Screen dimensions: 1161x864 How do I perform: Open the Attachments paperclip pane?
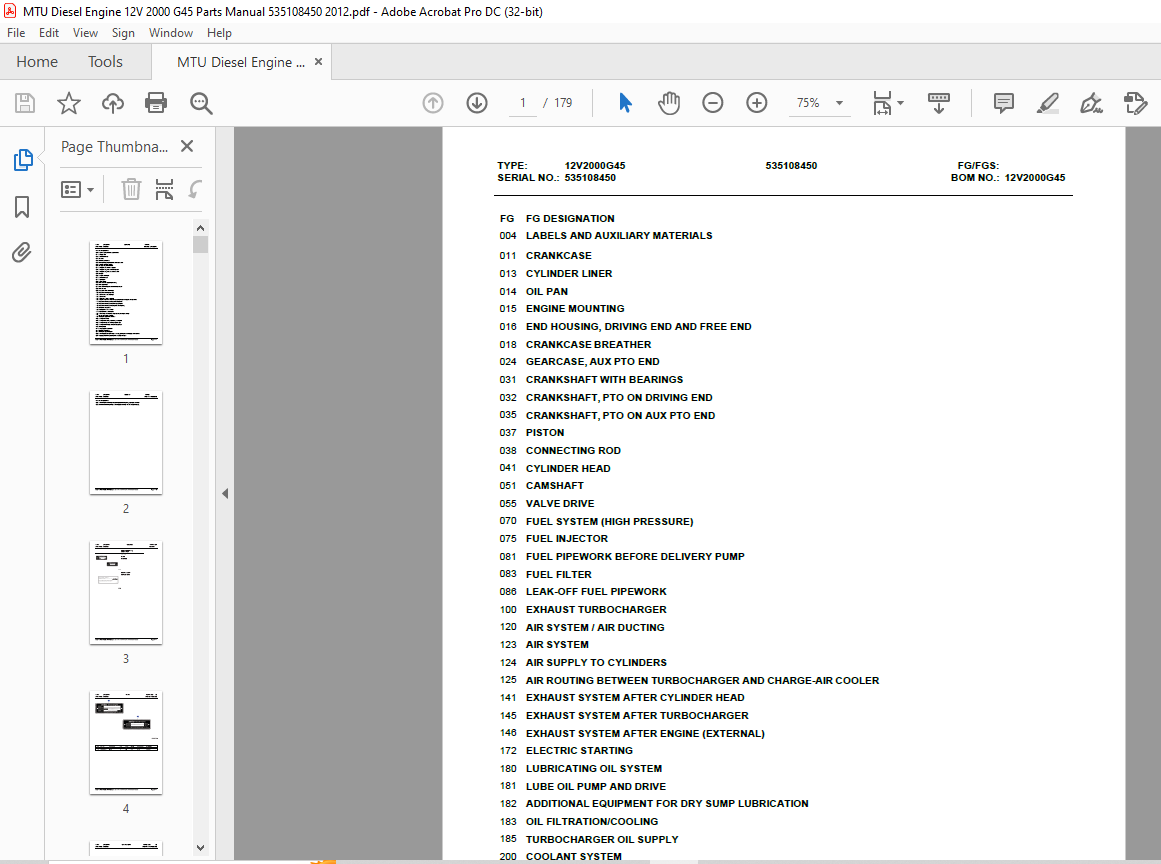(x=21, y=253)
